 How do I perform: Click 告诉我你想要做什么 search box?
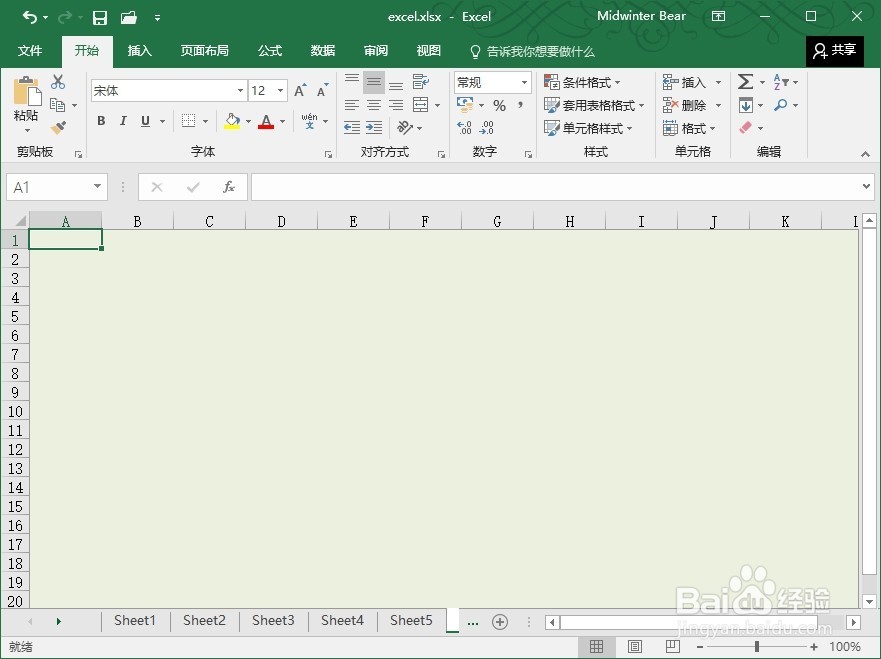point(533,52)
